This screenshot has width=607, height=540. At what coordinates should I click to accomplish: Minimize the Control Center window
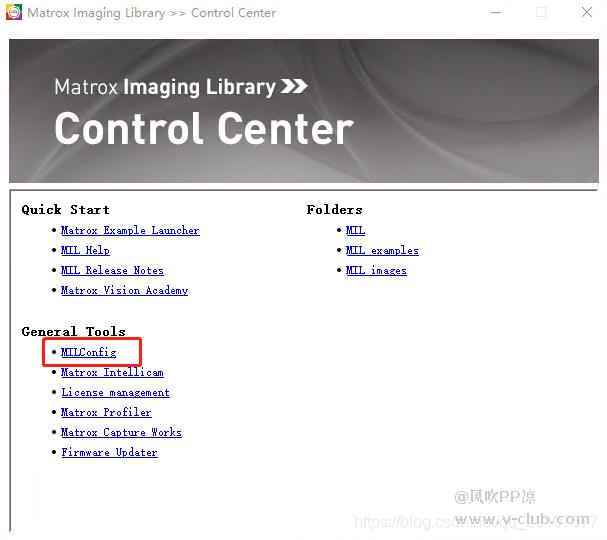click(496, 12)
